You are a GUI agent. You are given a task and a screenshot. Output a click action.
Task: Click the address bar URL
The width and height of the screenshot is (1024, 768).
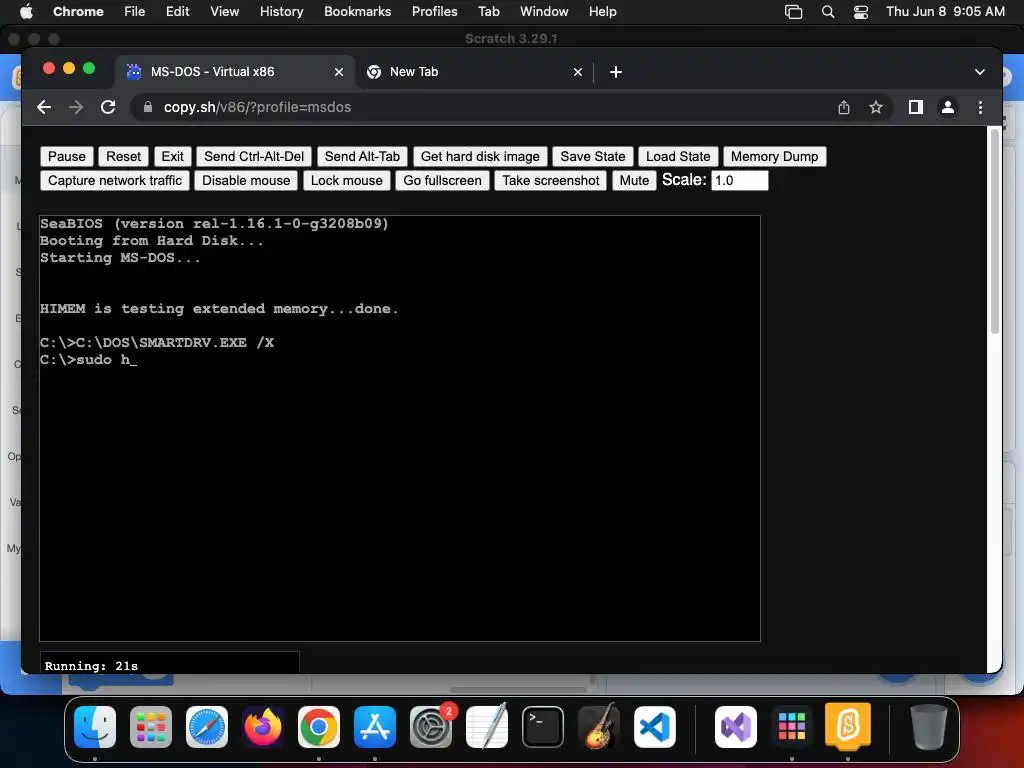257,107
